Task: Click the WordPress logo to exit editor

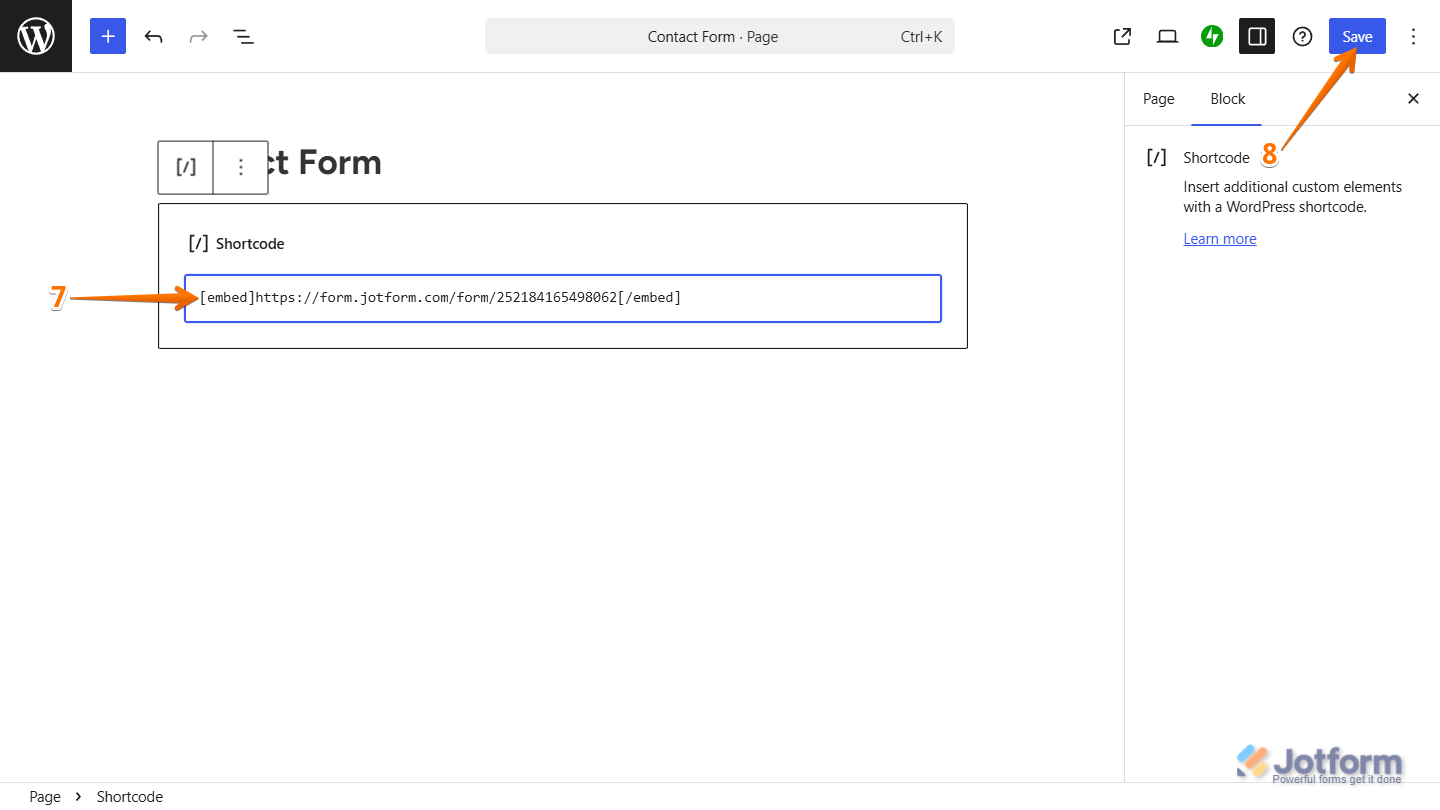Action: pos(36,36)
